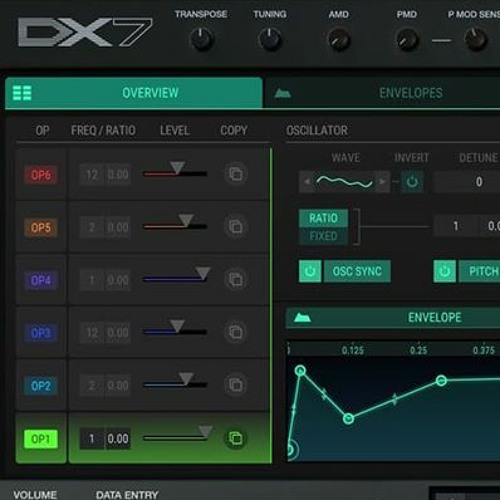Viewport: 500px width, 500px height.
Task: Click the Tuning knob
Action: [x=270, y=39]
